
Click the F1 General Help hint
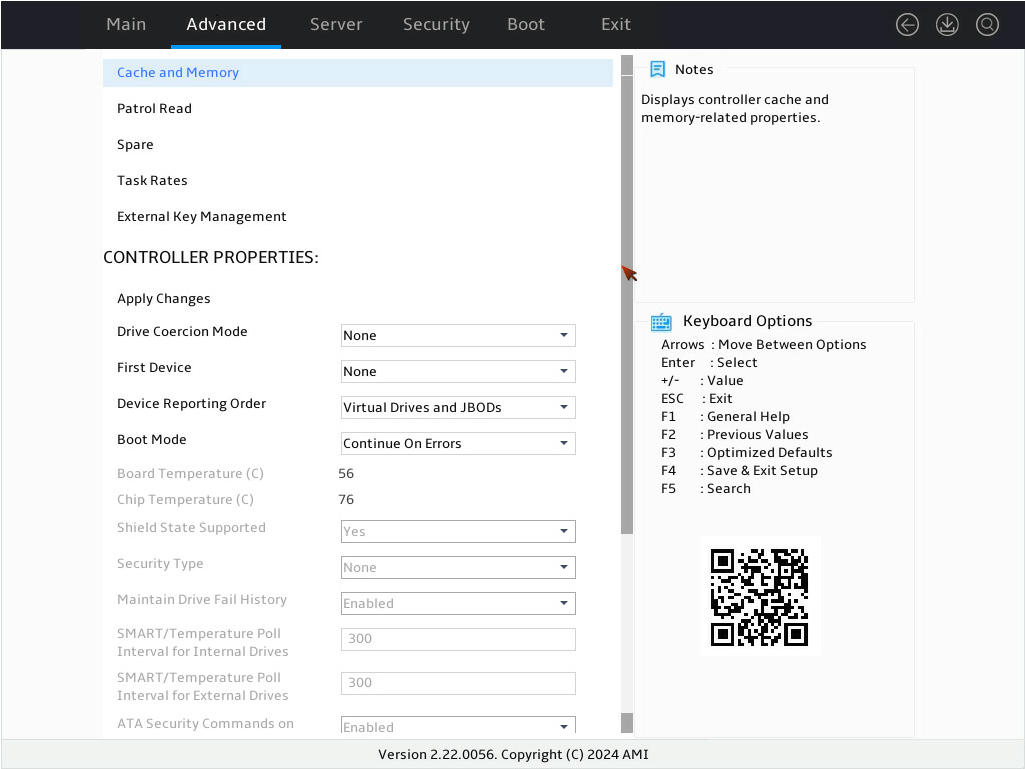(725, 417)
